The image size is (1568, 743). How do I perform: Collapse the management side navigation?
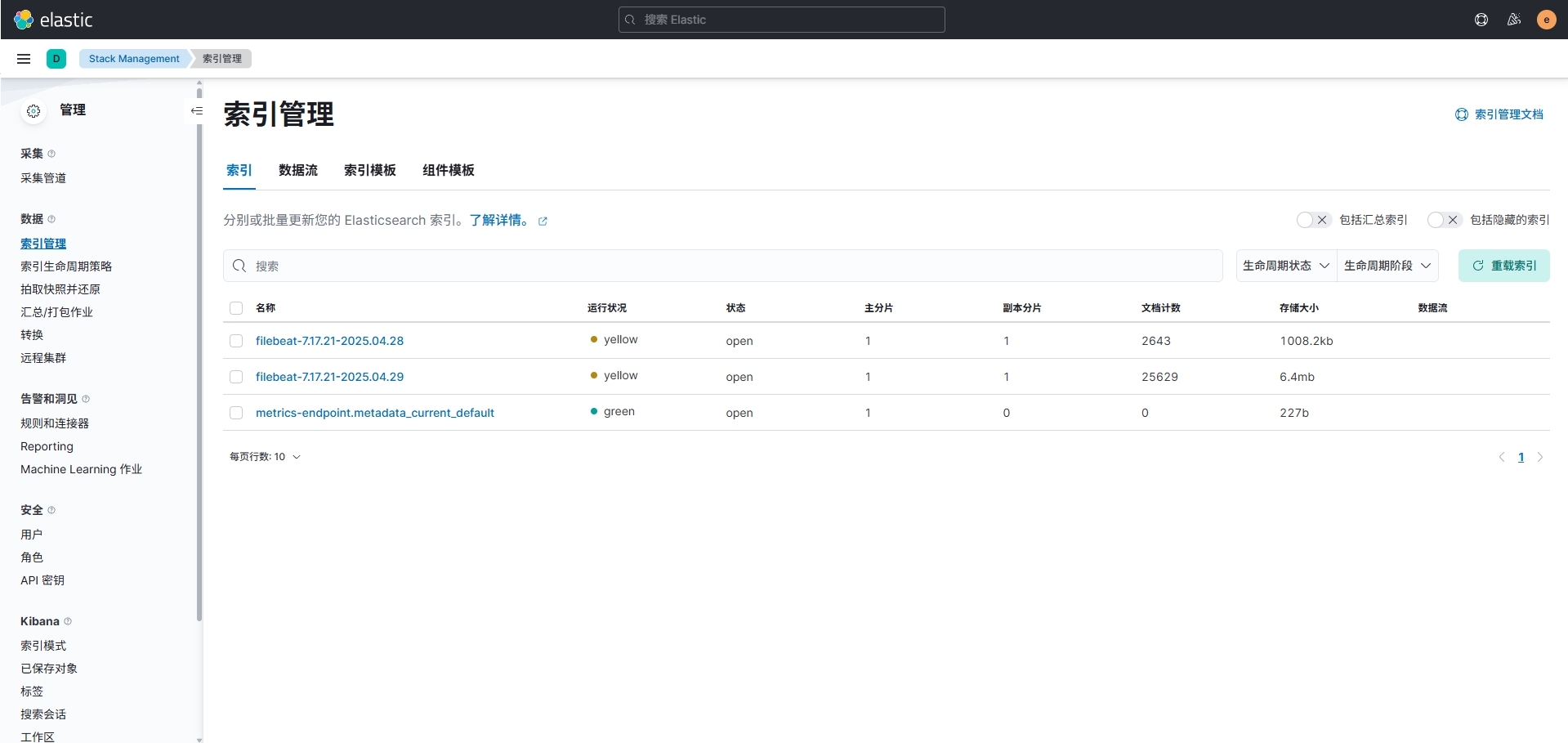coord(196,110)
